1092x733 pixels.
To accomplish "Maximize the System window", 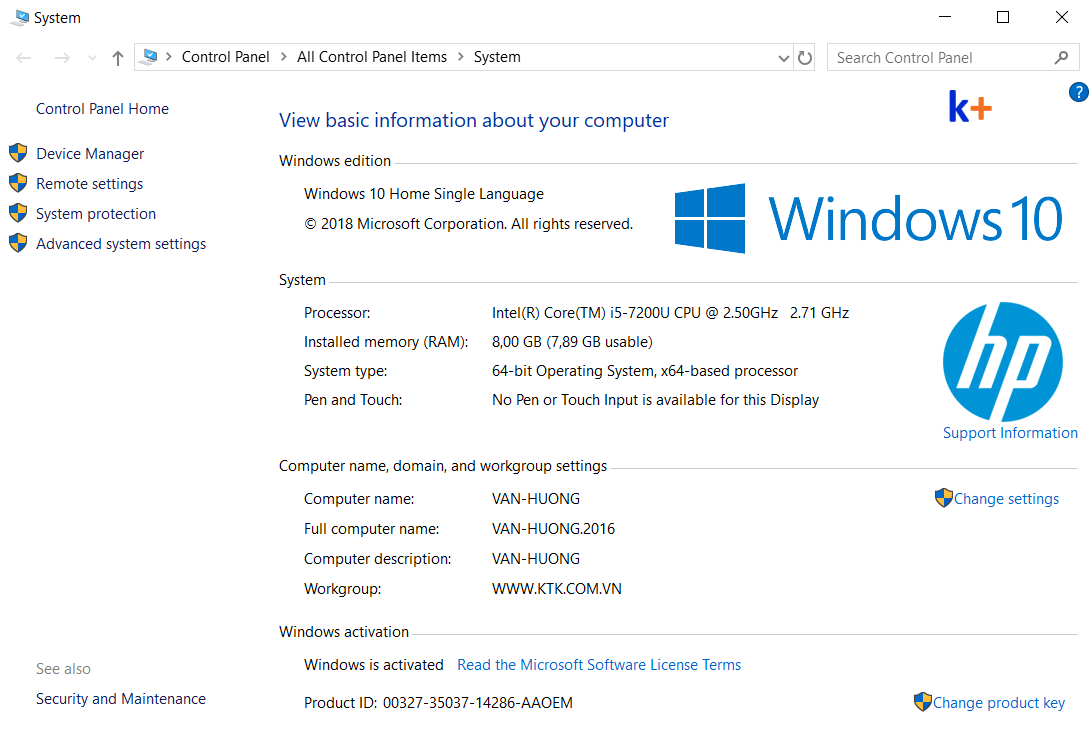I will (x=1003, y=17).
